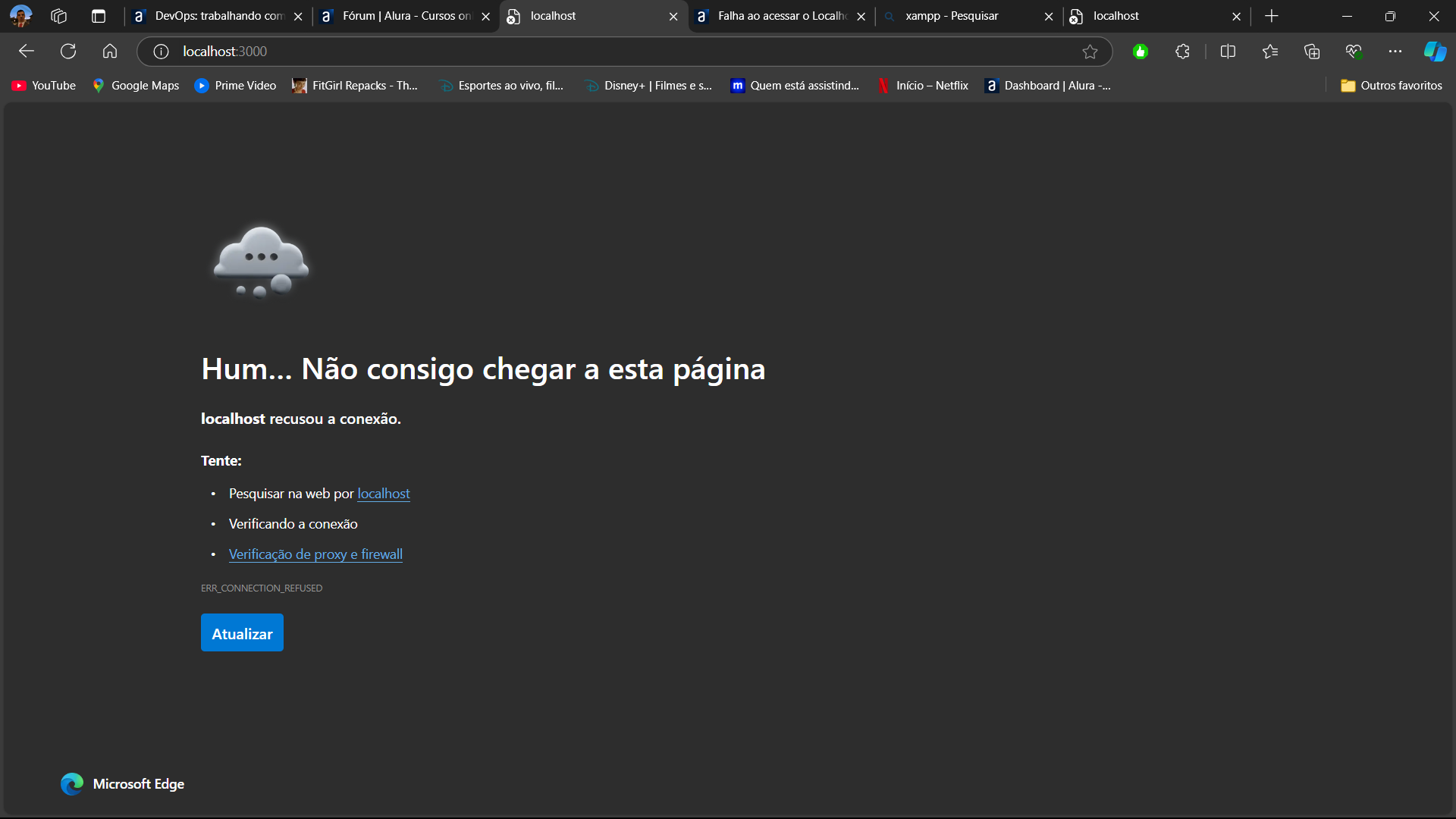Viewport: 1456px width, 819px height.
Task: Follow the localhost search link
Action: click(x=383, y=493)
